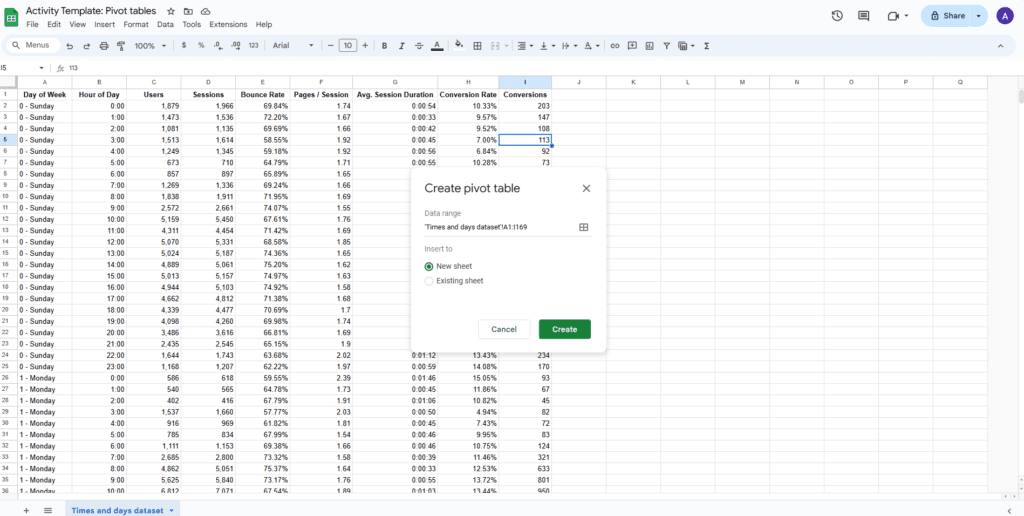Open the number format 123 menu

[254, 46]
